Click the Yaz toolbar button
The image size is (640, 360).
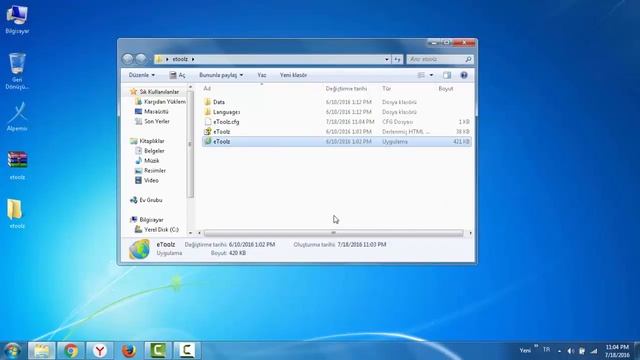[x=262, y=75]
